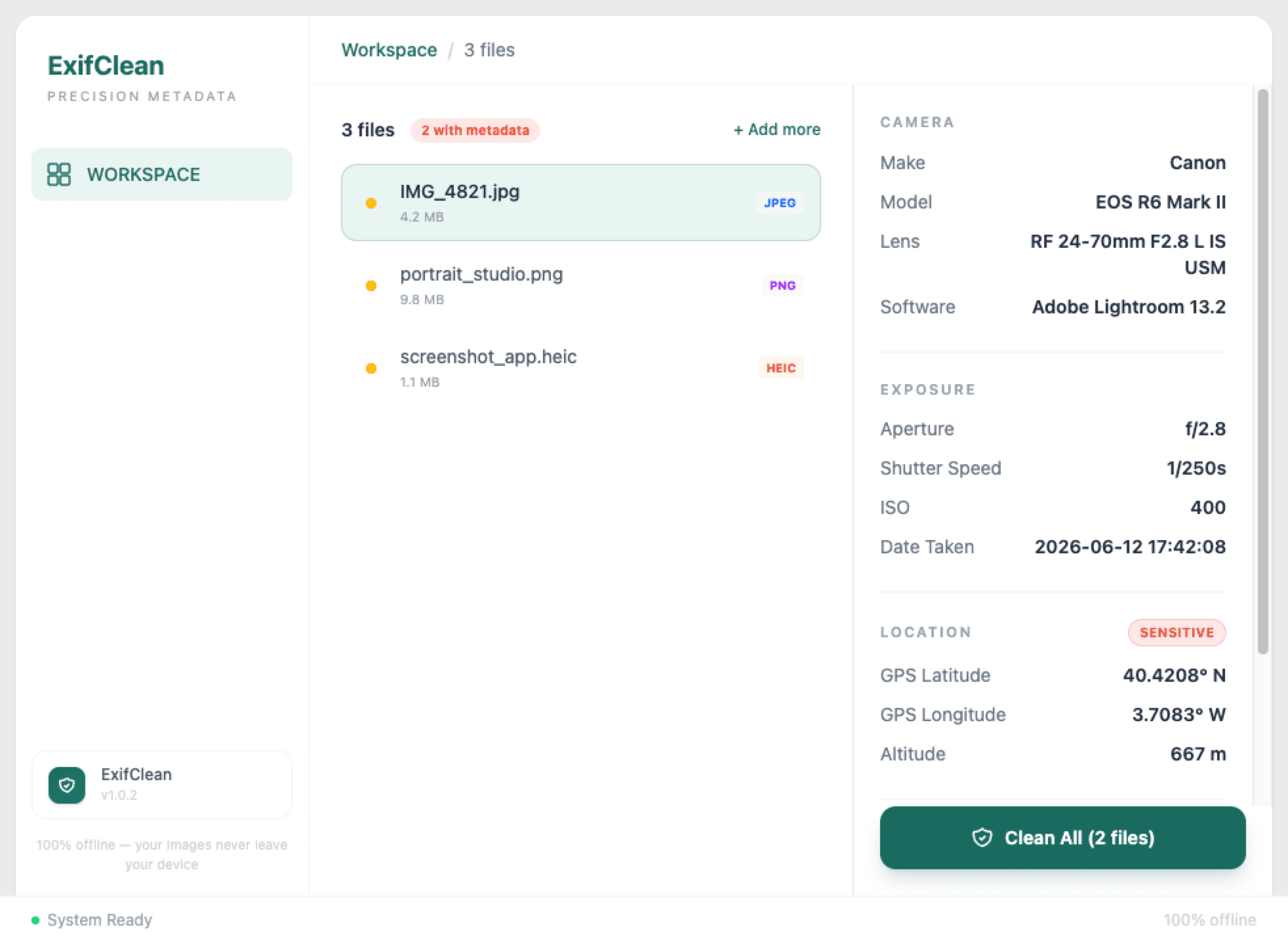Click GPS Latitude value 40.4208° N
The image size is (1288, 944).
click(x=1174, y=675)
